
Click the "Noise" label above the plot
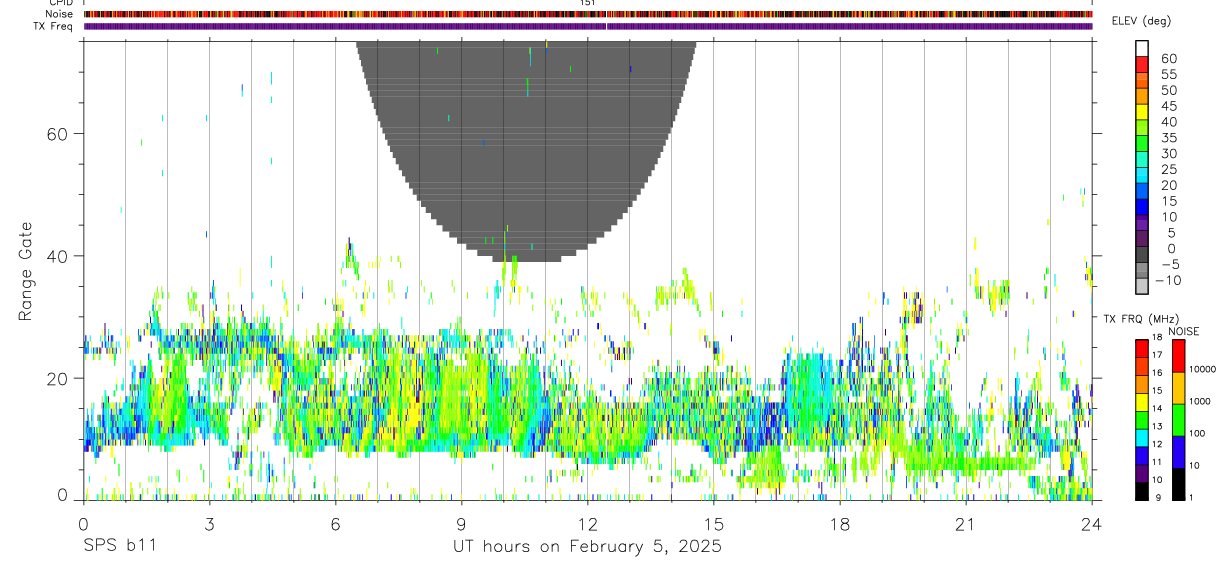tap(60, 14)
